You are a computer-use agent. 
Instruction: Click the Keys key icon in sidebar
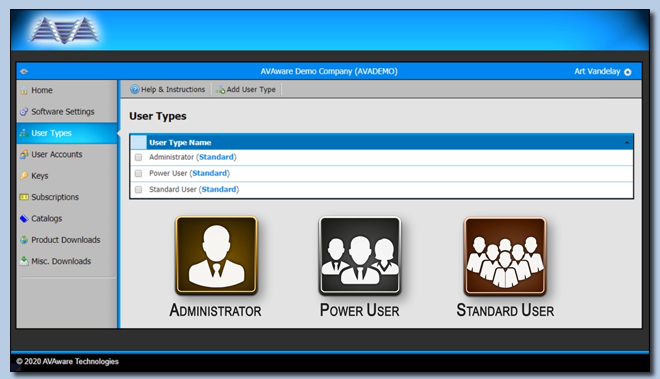[24, 176]
